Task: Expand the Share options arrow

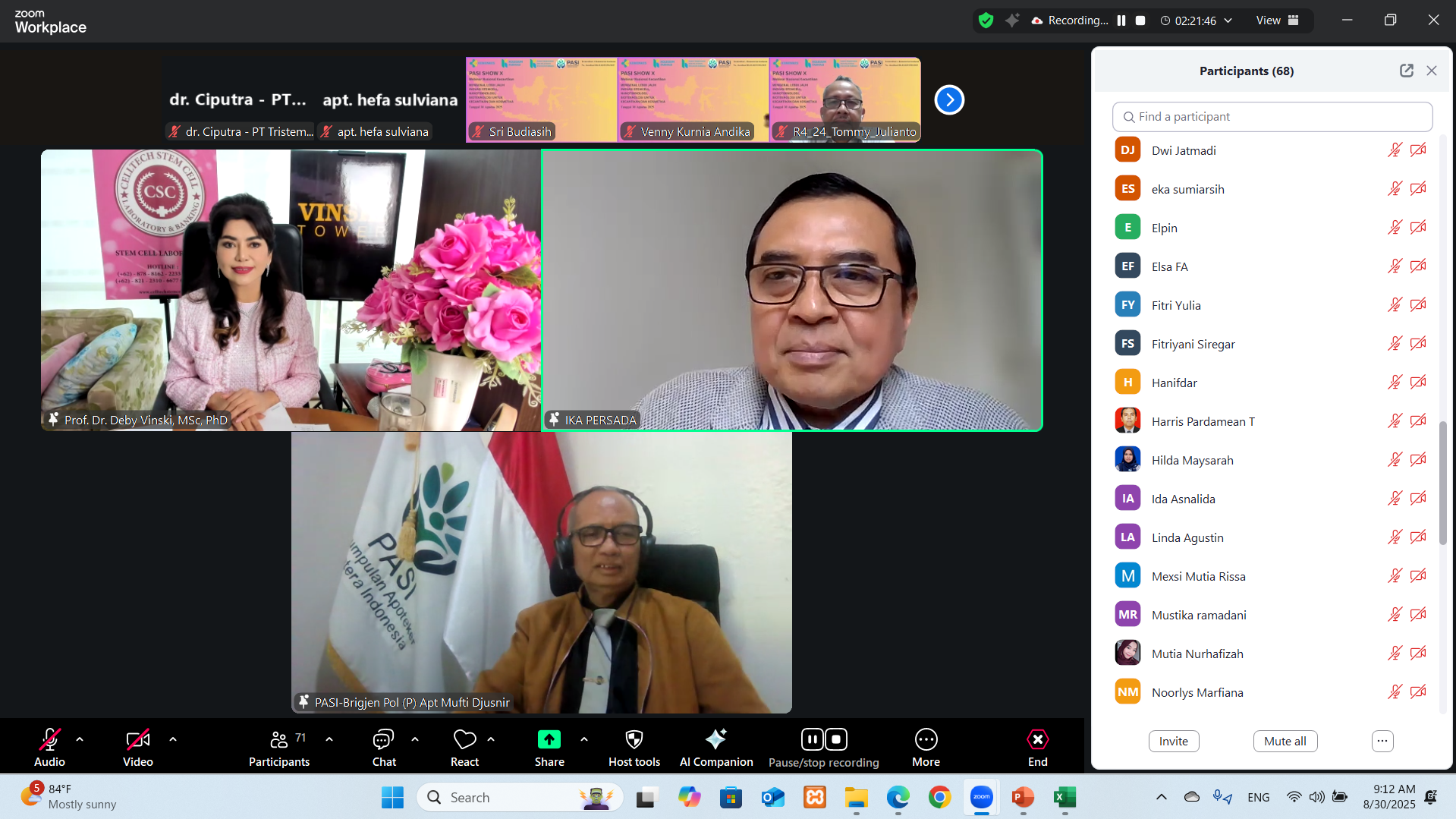Action: 583,739
